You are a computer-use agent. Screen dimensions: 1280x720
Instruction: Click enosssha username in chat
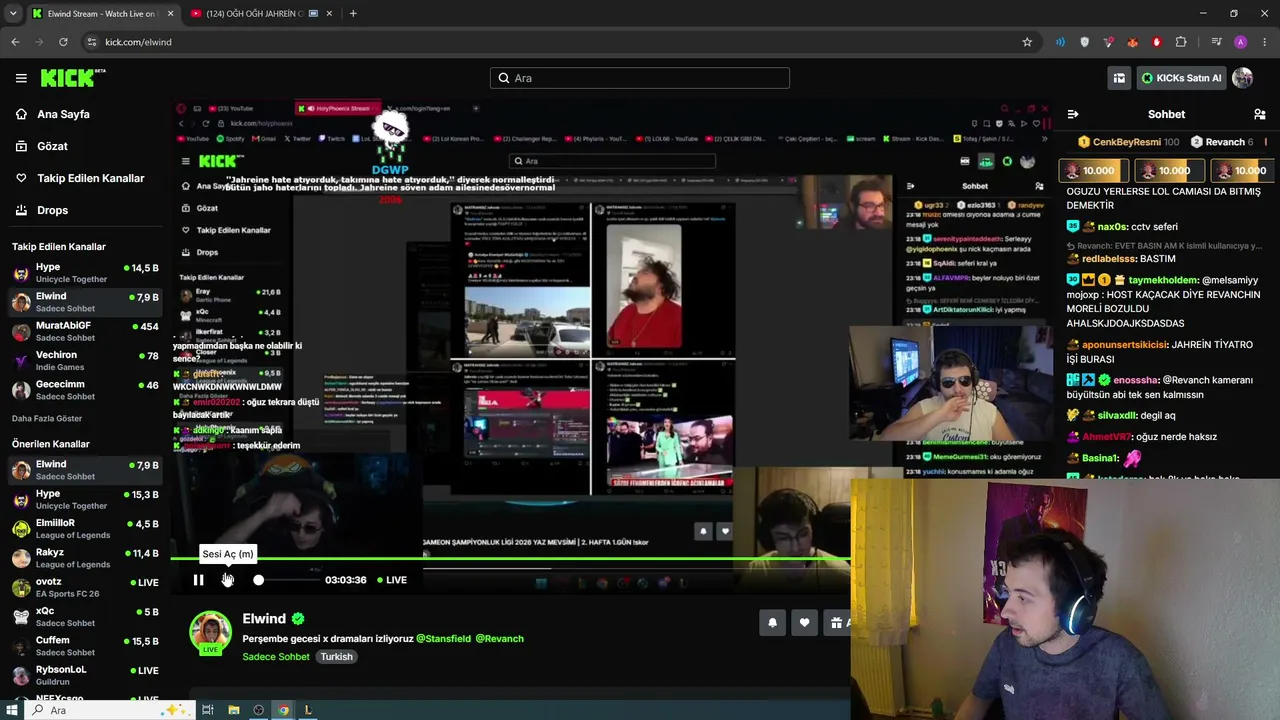pos(1136,381)
